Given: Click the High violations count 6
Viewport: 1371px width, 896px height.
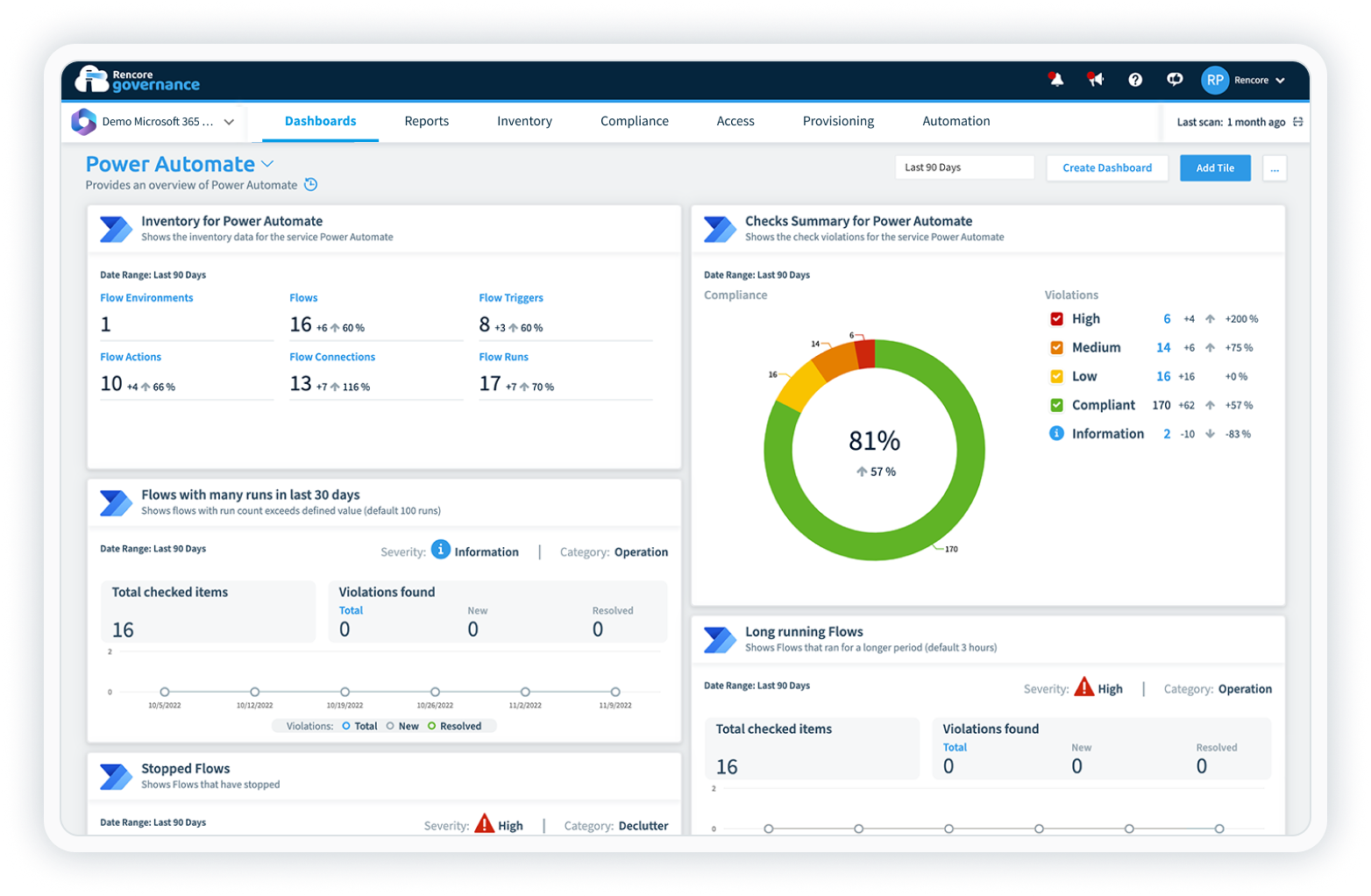Looking at the screenshot, I should pyautogui.click(x=1167, y=319).
